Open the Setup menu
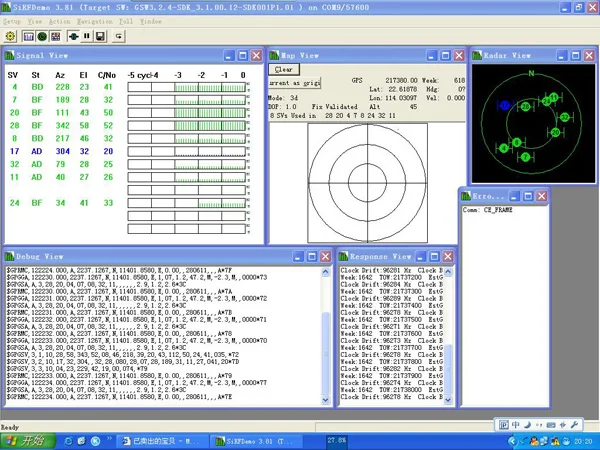 [x=12, y=21]
